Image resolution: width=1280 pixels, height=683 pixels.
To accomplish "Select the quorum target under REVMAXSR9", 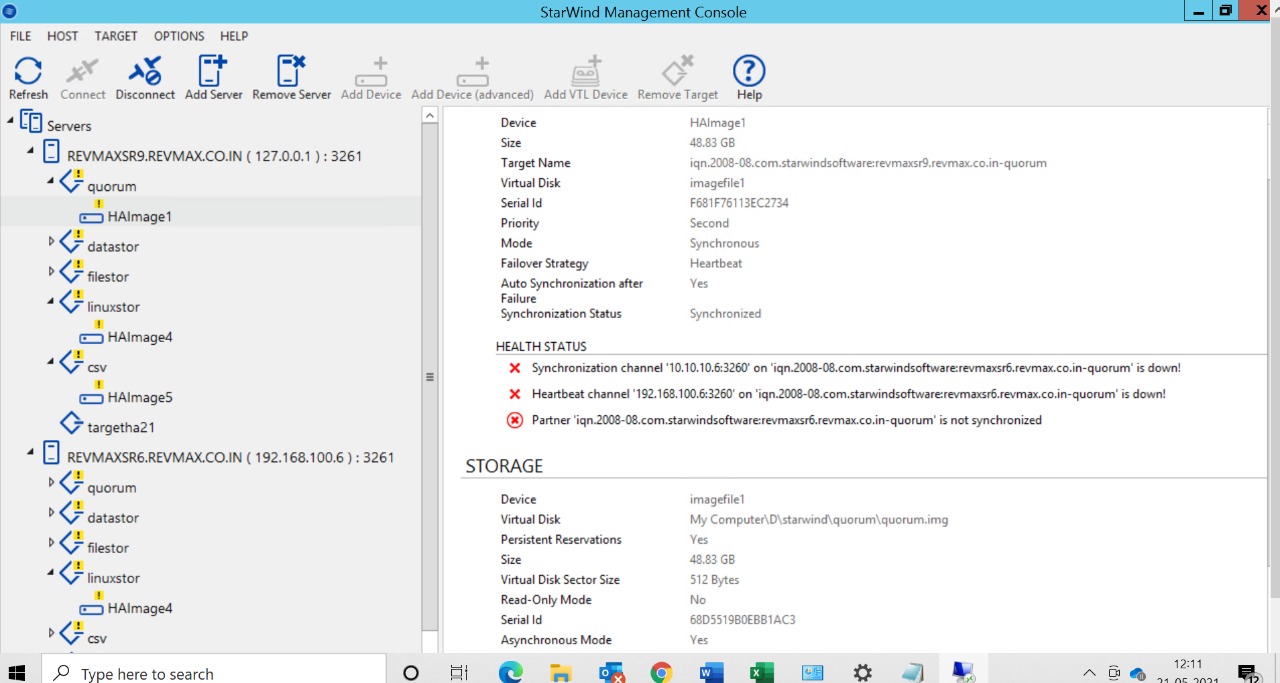I will (112, 186).
